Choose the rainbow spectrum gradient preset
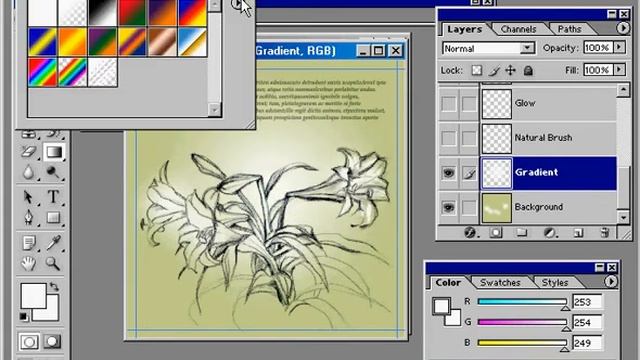Image resolution: width=640 pixels, height=360 pixels. (x=42, y=72)
